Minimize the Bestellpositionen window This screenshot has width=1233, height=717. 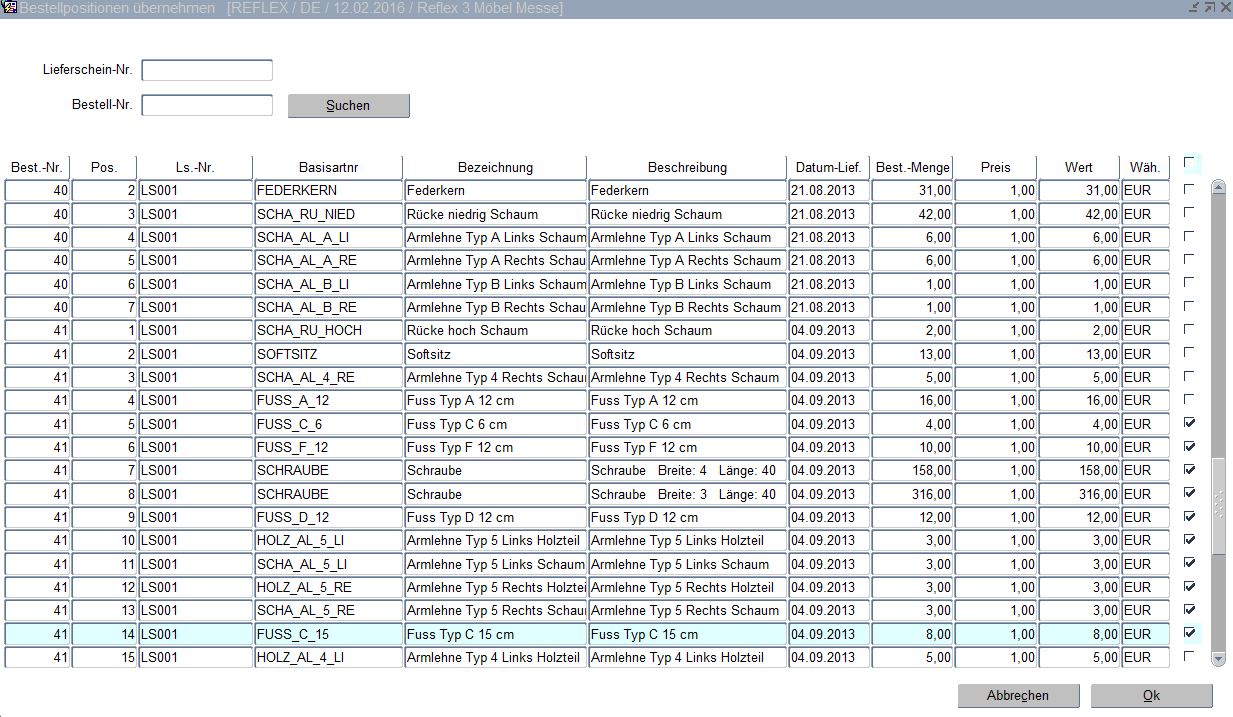tap(1193, 8)
